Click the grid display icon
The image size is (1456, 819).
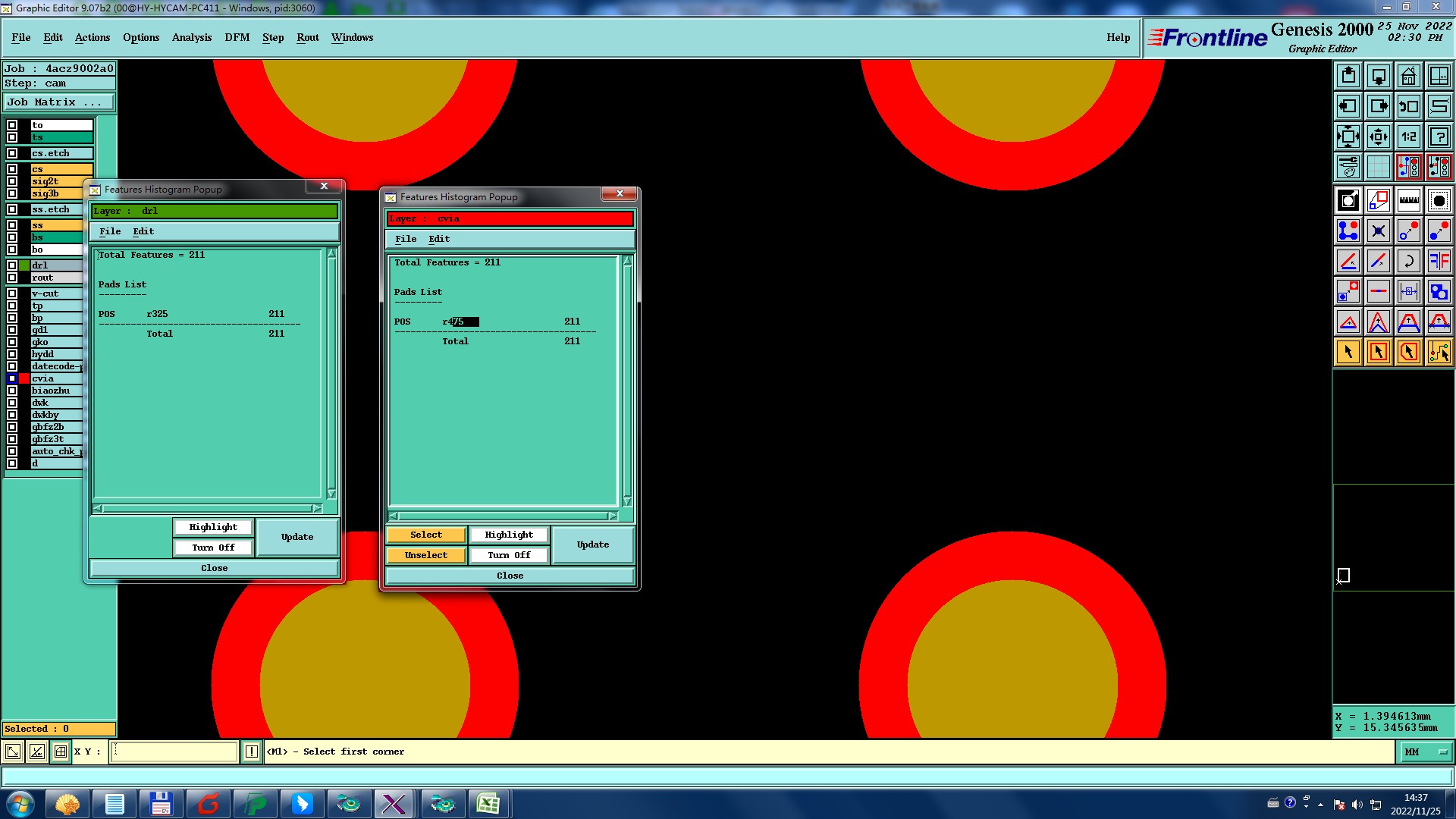click(x=1378, y=167)
